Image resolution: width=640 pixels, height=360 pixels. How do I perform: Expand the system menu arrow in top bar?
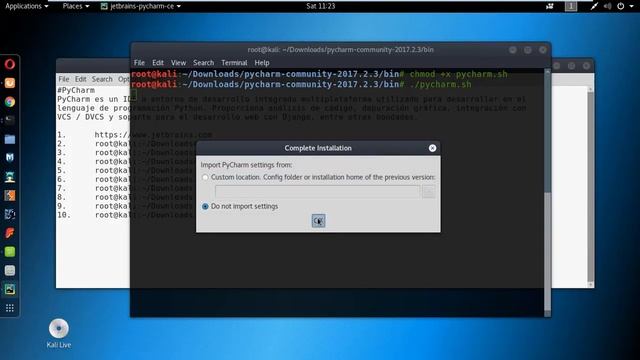(631, 6)
